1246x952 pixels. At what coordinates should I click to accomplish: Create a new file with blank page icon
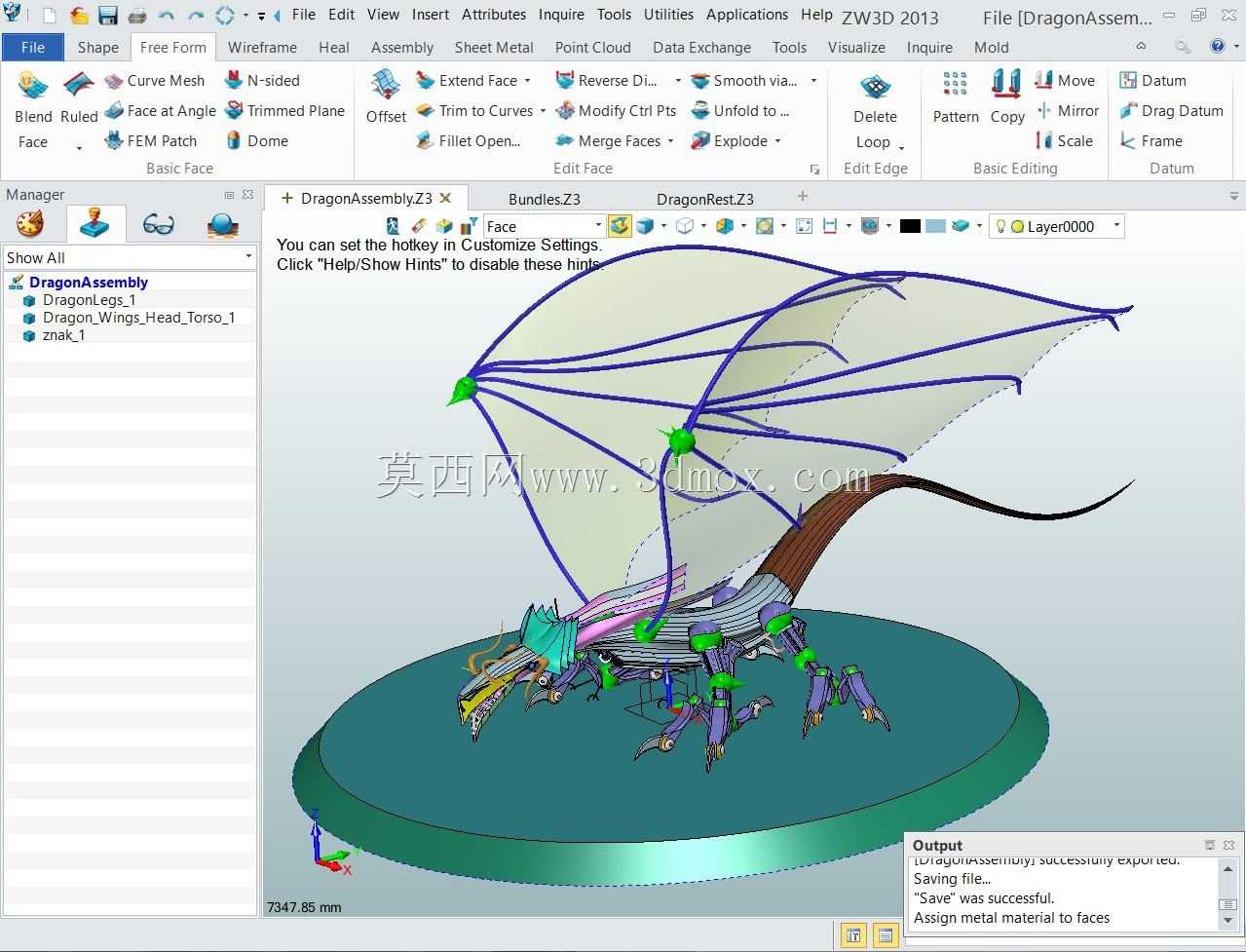click(50, 16)
